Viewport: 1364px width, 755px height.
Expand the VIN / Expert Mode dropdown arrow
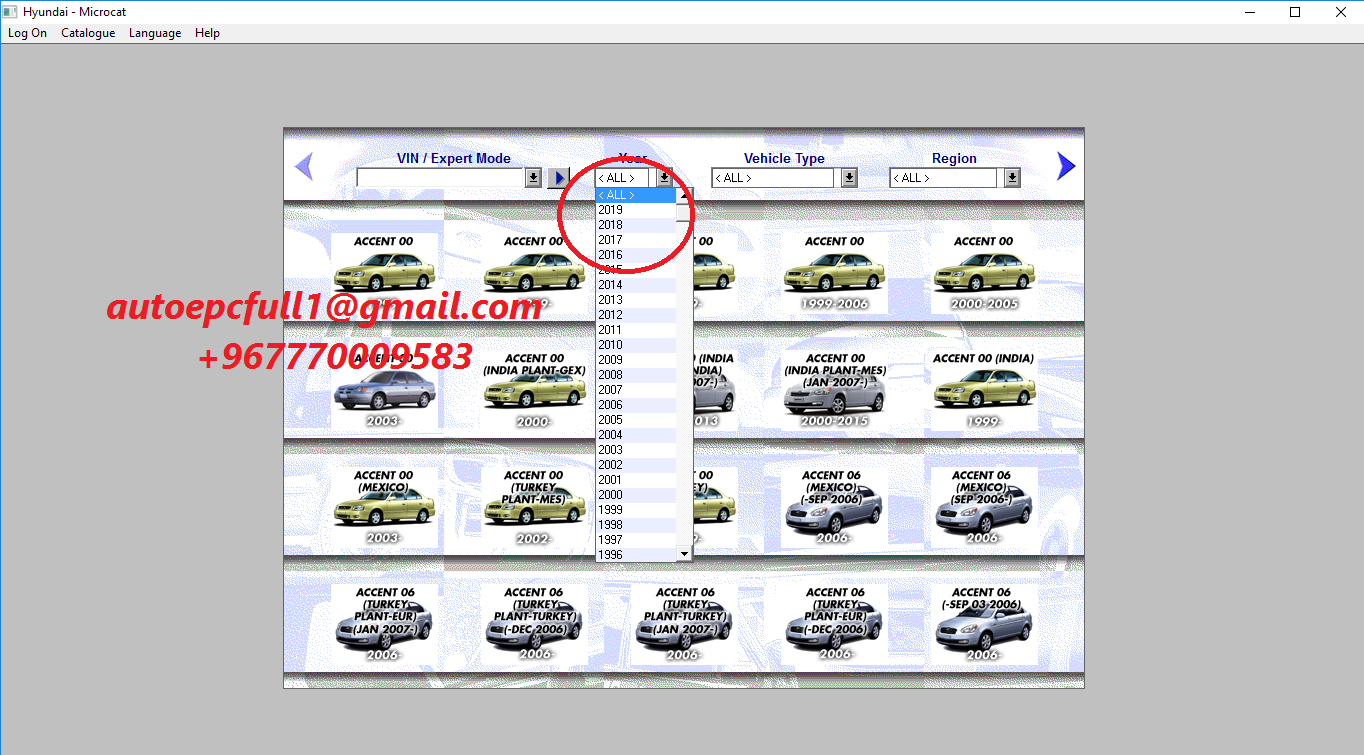[533, 177]
